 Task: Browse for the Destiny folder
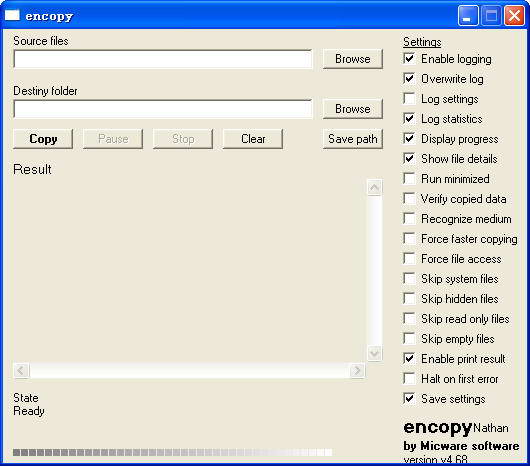pos(353,109)
